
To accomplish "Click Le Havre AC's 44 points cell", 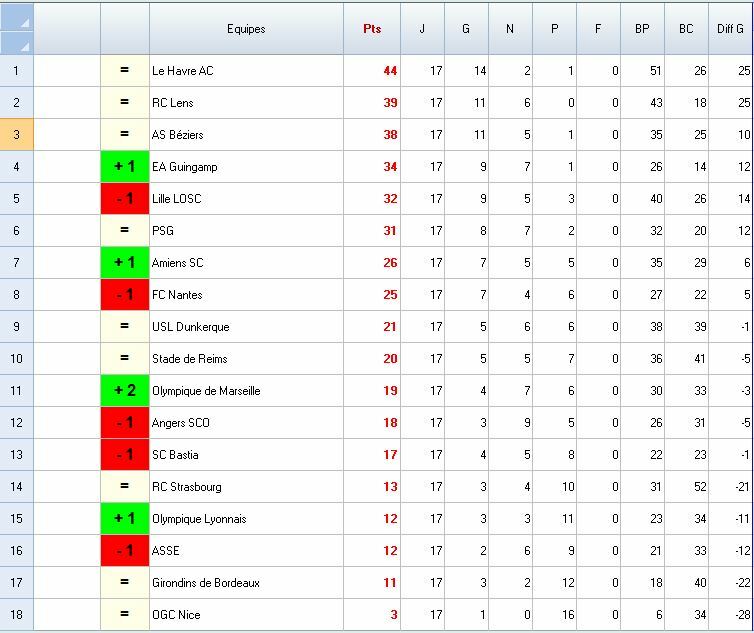I will pyautogui.click(x=372, y=71).
